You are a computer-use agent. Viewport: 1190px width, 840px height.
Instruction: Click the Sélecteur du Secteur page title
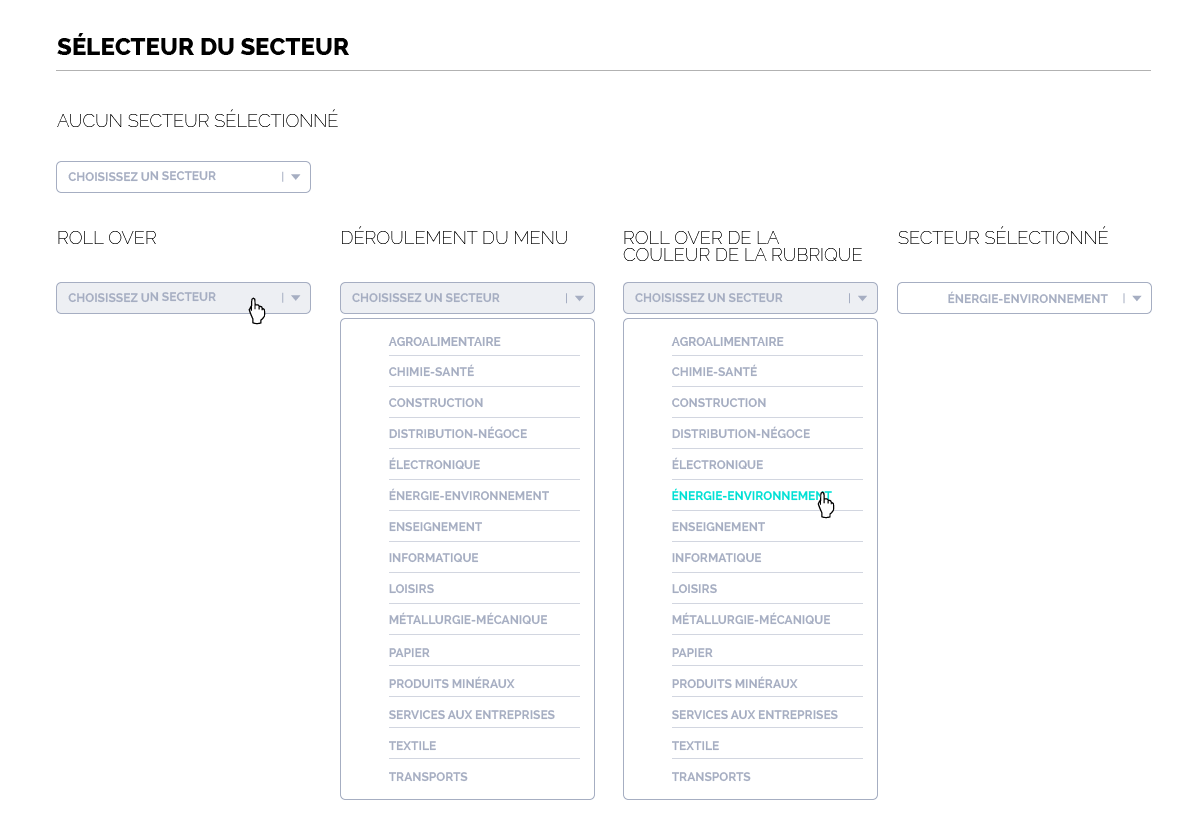click(203, 46)
